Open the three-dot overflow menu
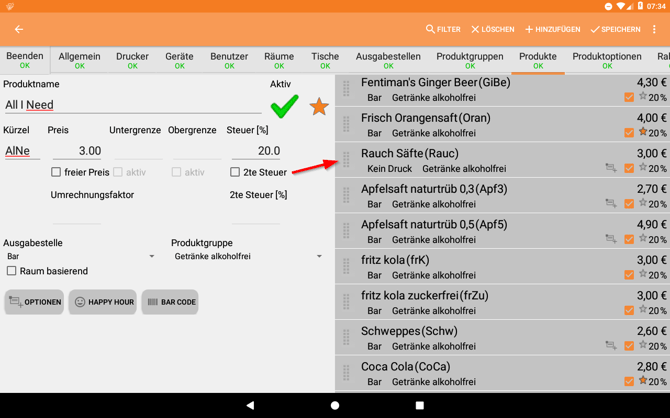The image size is (670, 418). (x=655, y=30)
